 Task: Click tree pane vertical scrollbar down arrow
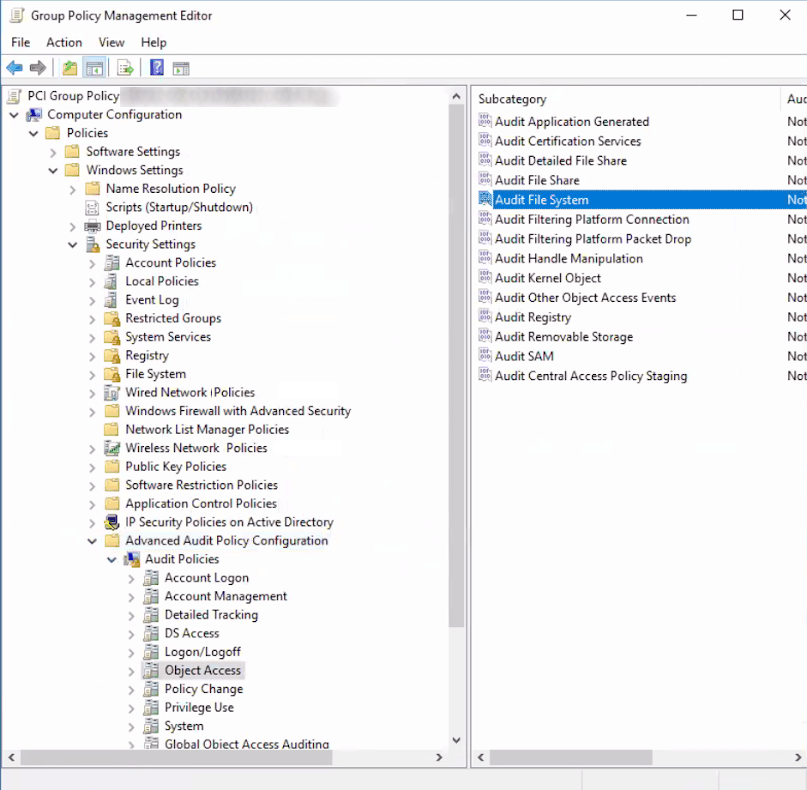click(x=456, y=740)
